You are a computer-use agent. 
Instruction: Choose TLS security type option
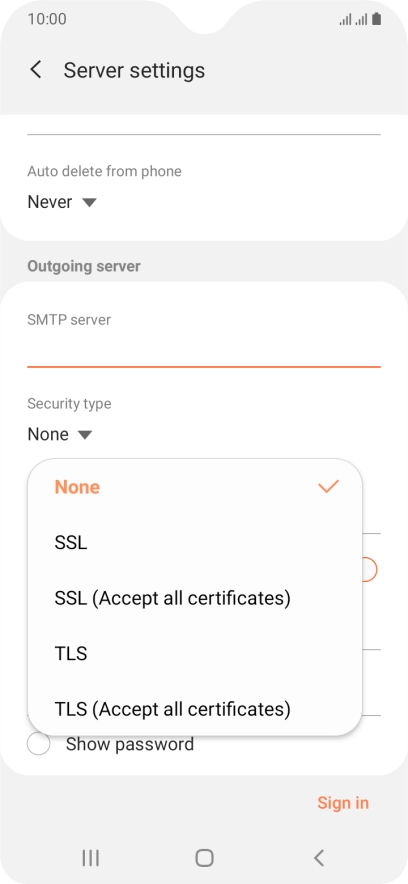pyautogui.click(x=194, y=653)
